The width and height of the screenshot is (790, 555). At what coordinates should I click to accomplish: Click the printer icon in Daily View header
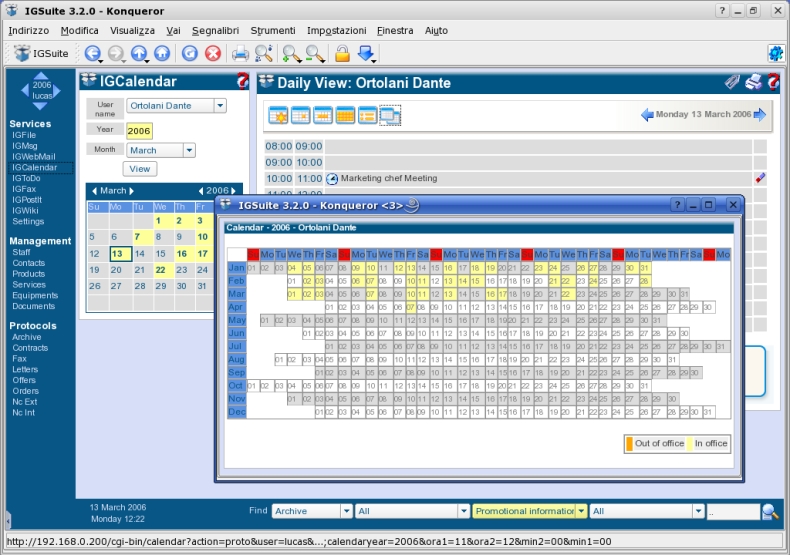753,82
